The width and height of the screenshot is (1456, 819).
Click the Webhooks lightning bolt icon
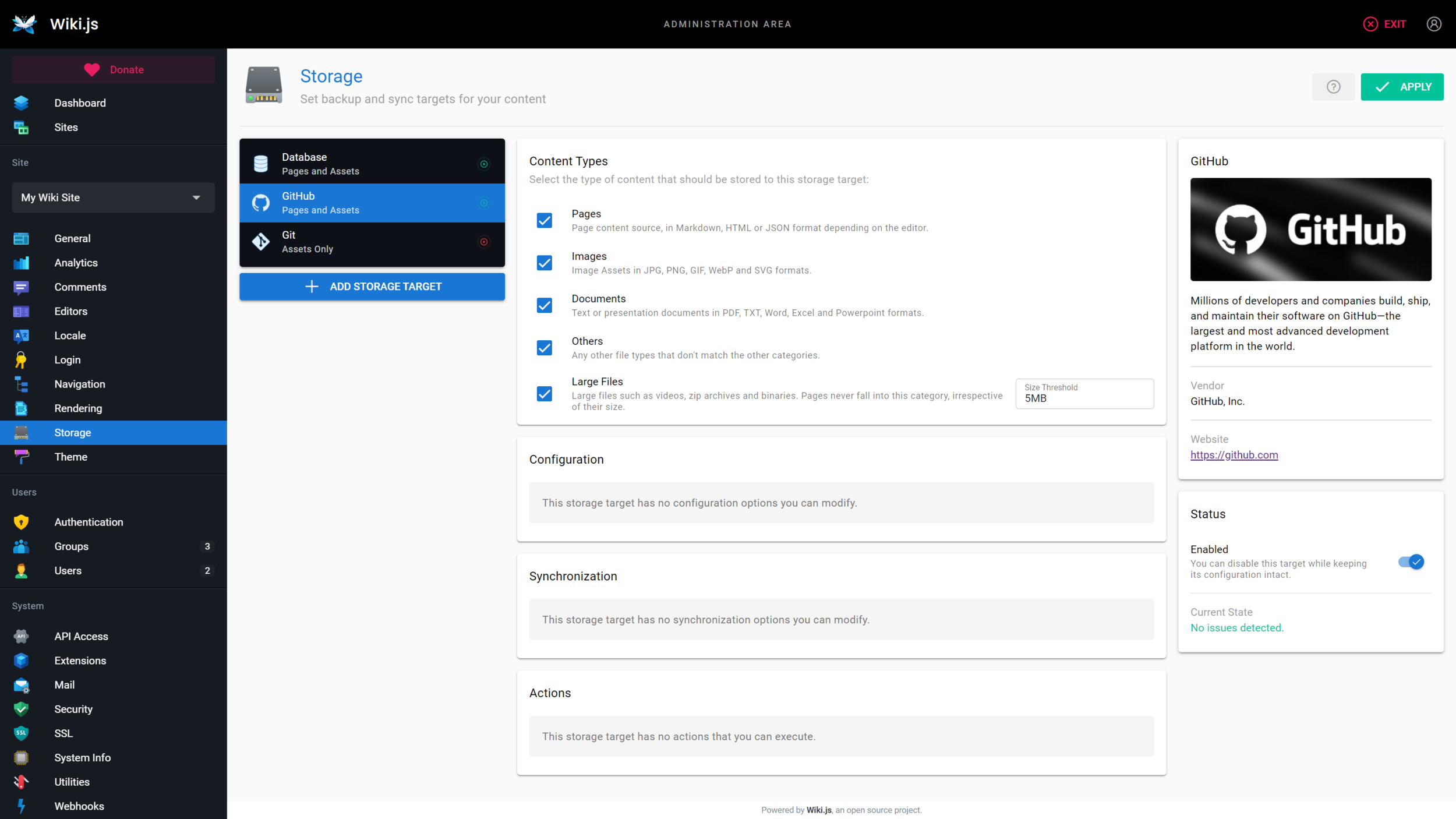click(x=21, y=806)
